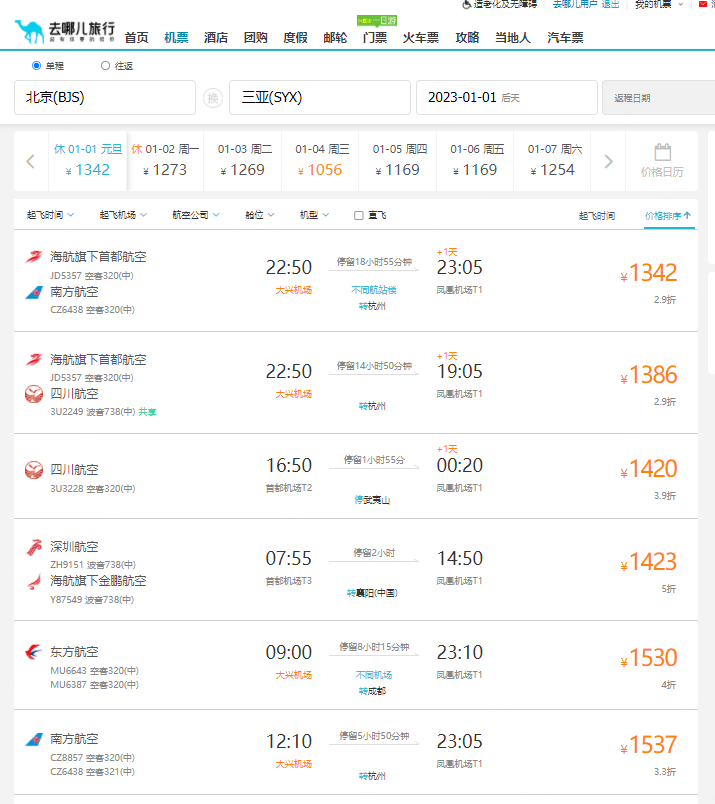Expand 舱位 cabin class dropdown
The height and width of the screenshot is (804, 715).
click(x=260, y=215)
